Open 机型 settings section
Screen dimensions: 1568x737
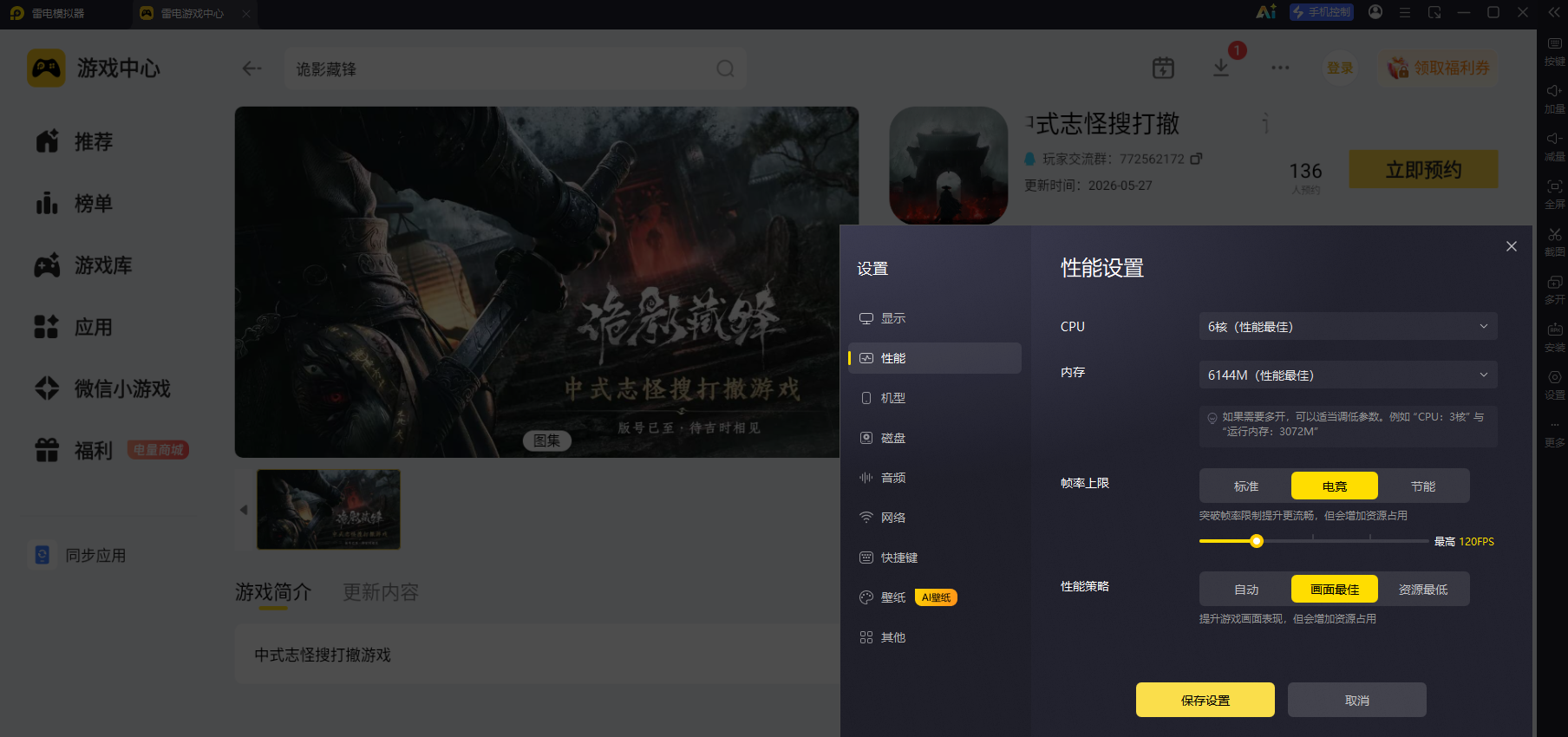935,398
